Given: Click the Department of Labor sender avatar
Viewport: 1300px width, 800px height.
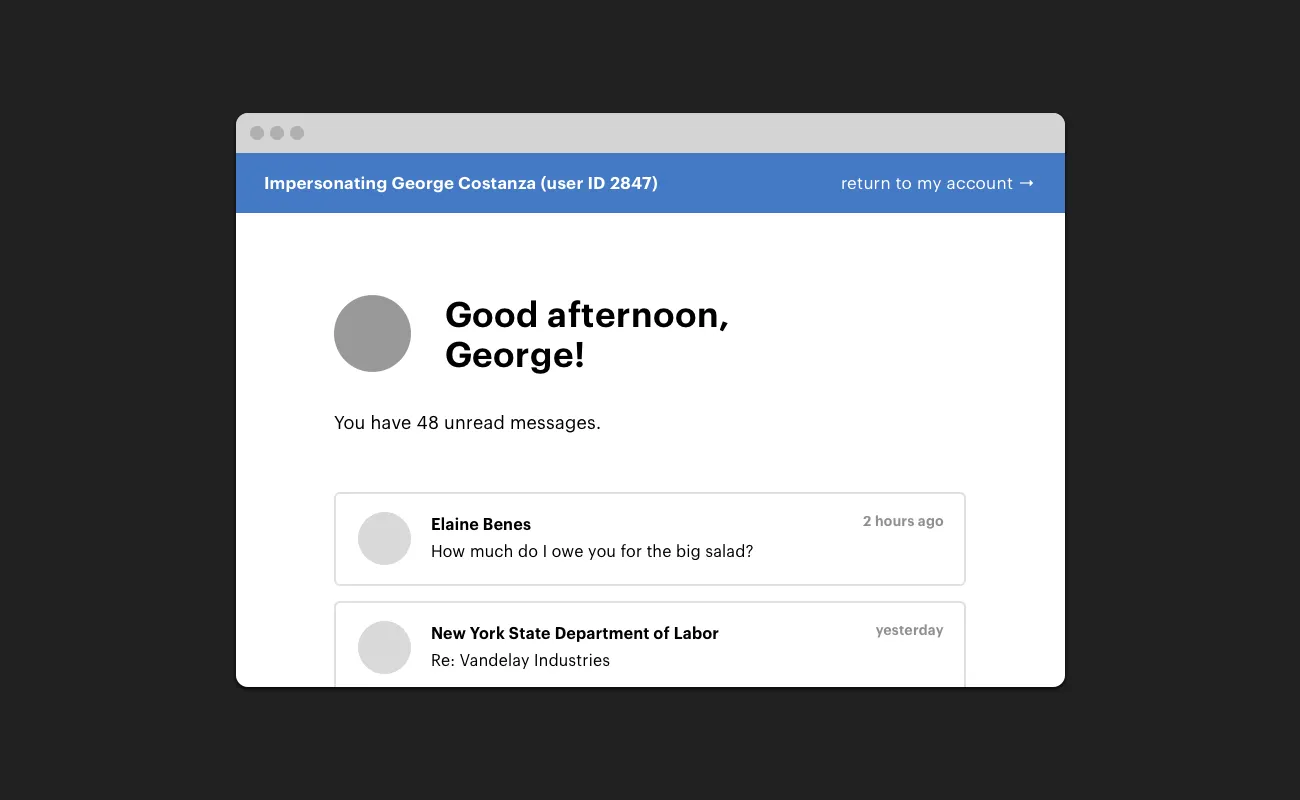Looking at the screenshot, I should point(384,647).
